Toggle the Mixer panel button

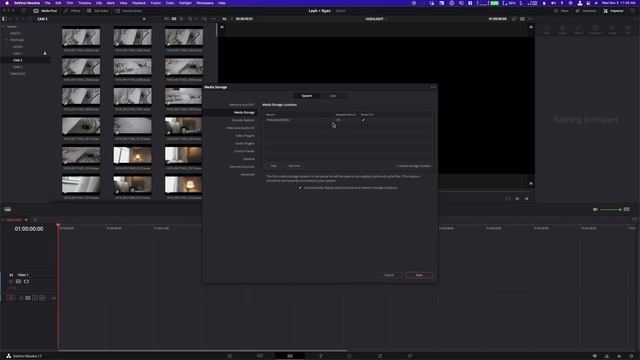561,11
